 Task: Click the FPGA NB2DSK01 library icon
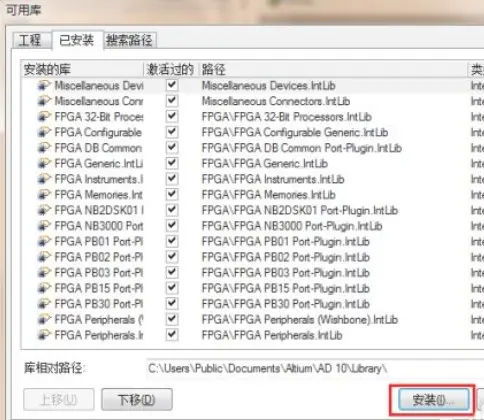pyautogui.click(x=44, y=210)
